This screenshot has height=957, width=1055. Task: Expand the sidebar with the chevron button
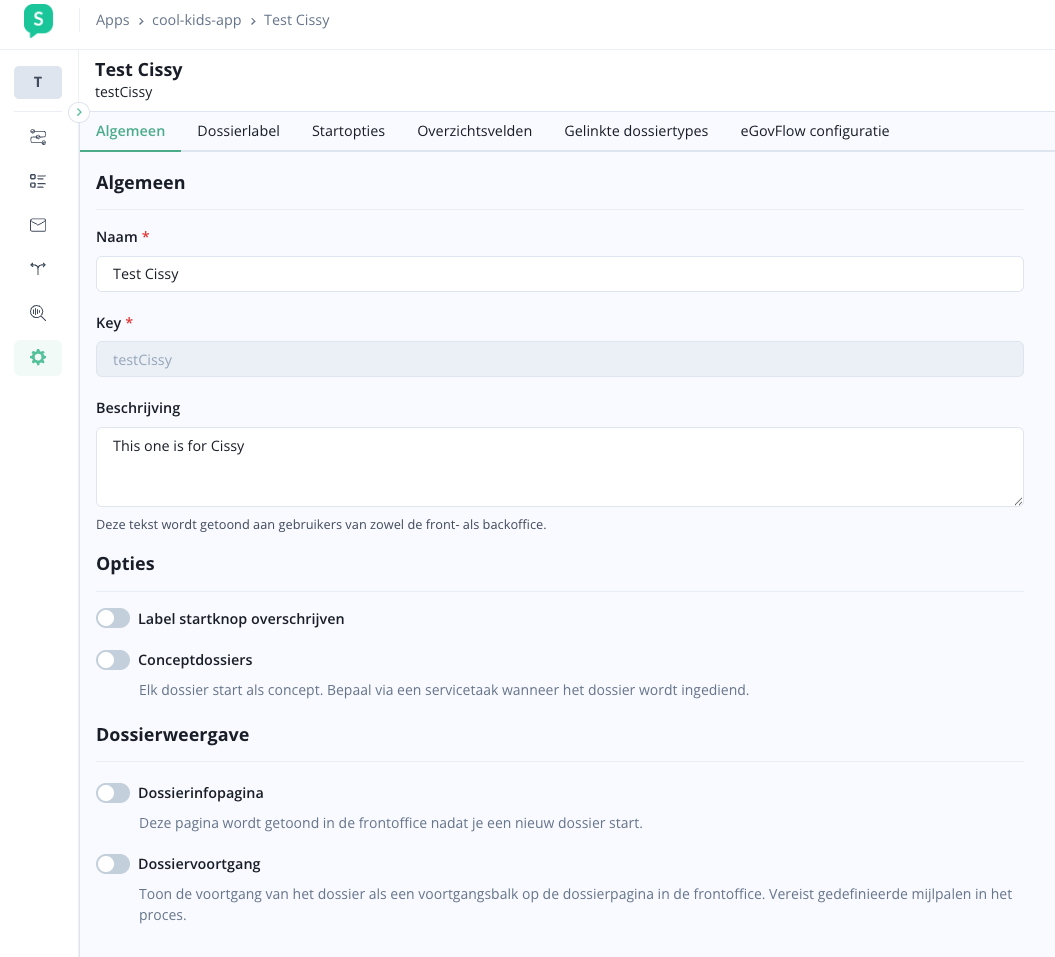79,112
